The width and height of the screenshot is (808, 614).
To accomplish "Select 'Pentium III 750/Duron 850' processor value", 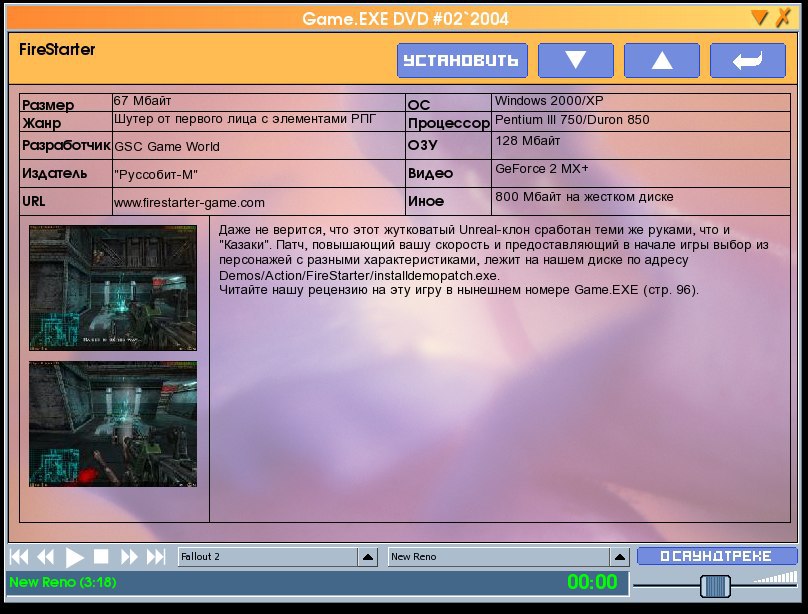I will pos(572,120).
